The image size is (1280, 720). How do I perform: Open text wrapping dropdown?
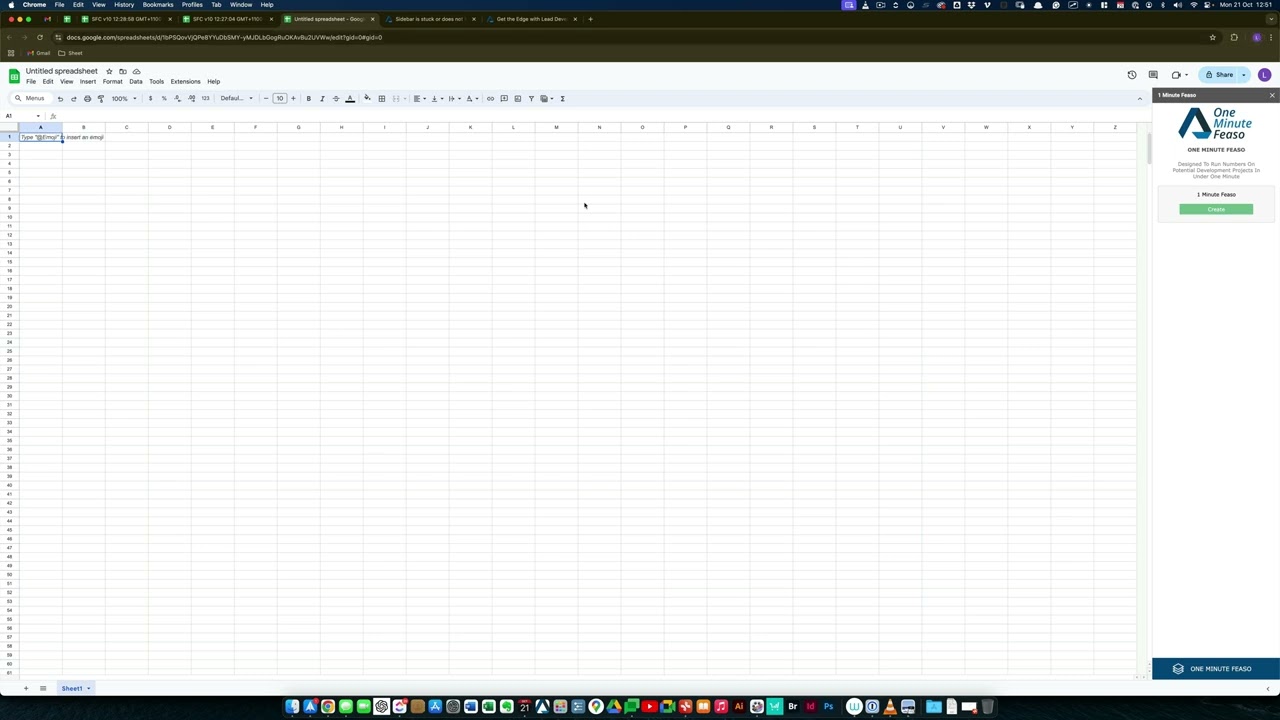click(454, 98)
